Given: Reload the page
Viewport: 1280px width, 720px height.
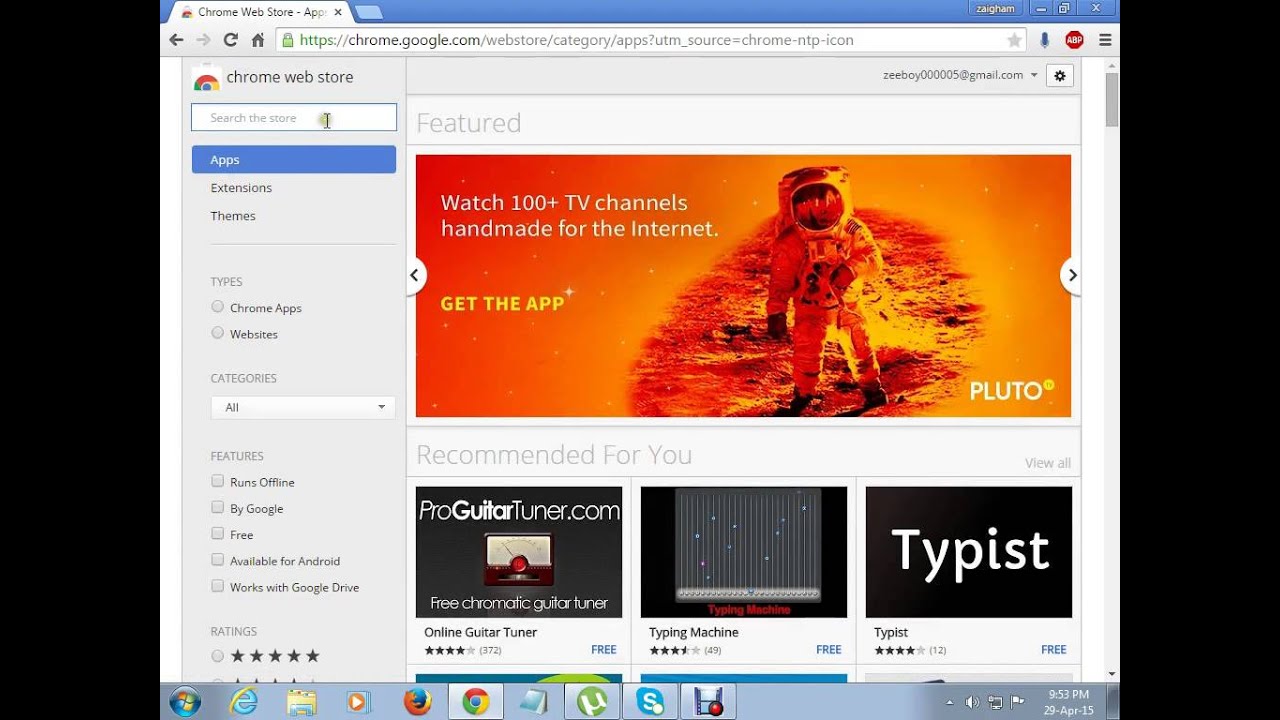Looking at the screenshot, I should pyautogui.click(x=230, y=40).
